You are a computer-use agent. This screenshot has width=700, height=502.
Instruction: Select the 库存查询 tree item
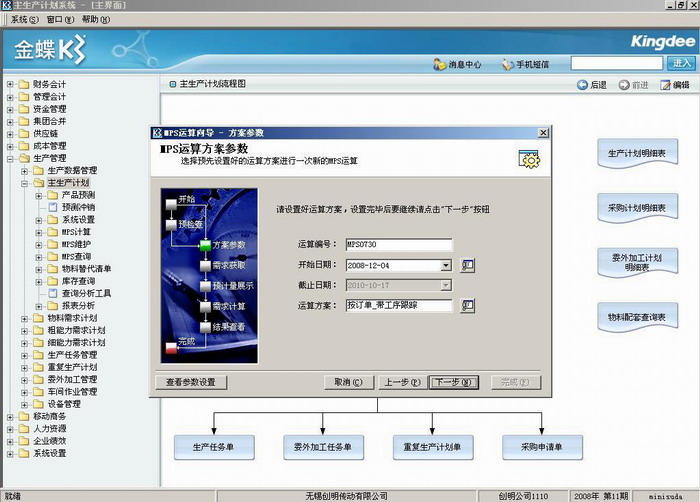(x=78, y=281)
